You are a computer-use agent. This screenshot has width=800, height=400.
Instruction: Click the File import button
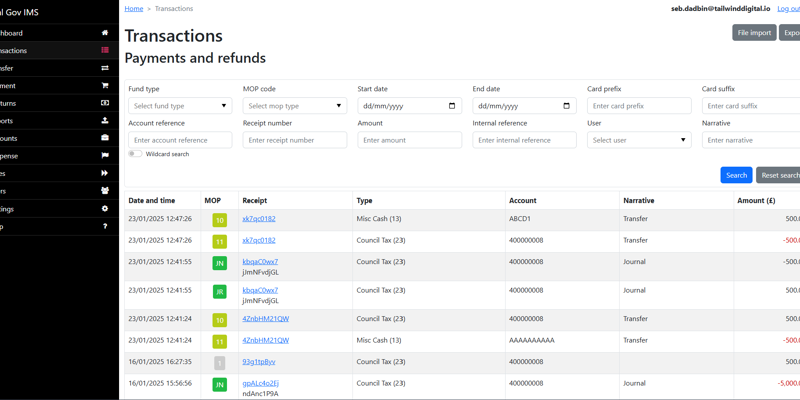click(x=754, y=33)
